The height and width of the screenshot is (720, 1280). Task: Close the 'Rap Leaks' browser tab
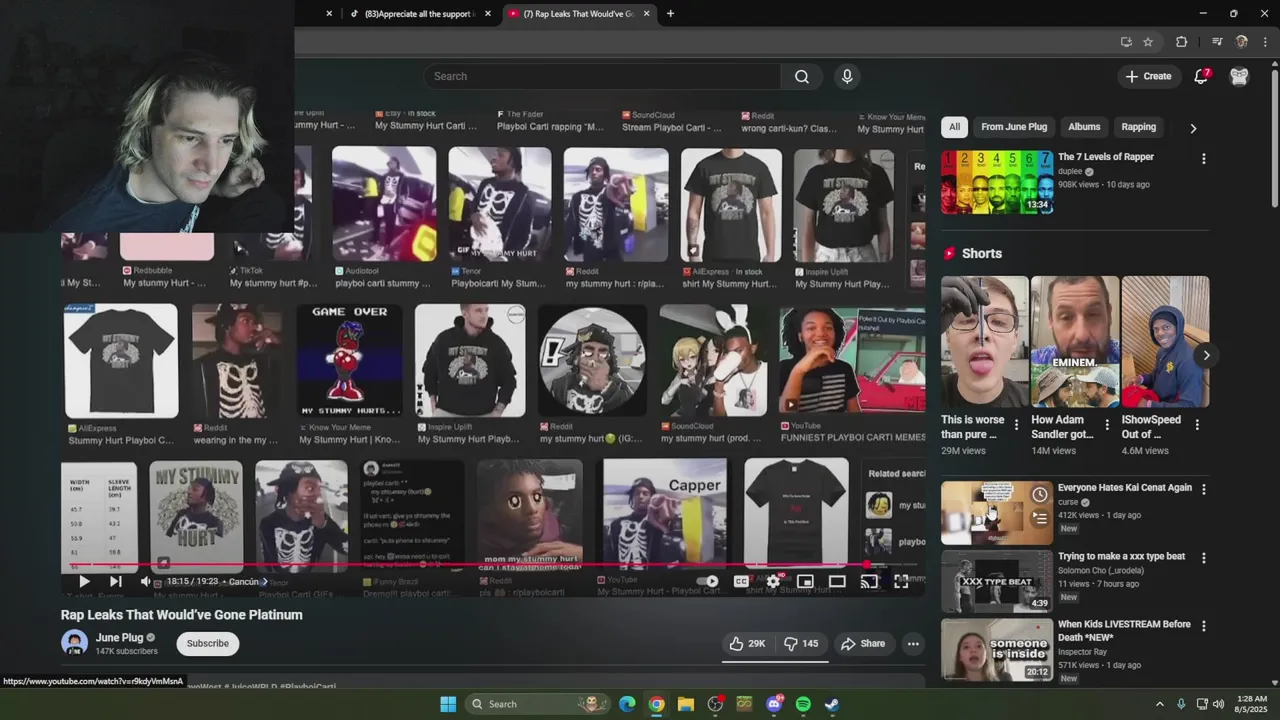pos(647,14)
